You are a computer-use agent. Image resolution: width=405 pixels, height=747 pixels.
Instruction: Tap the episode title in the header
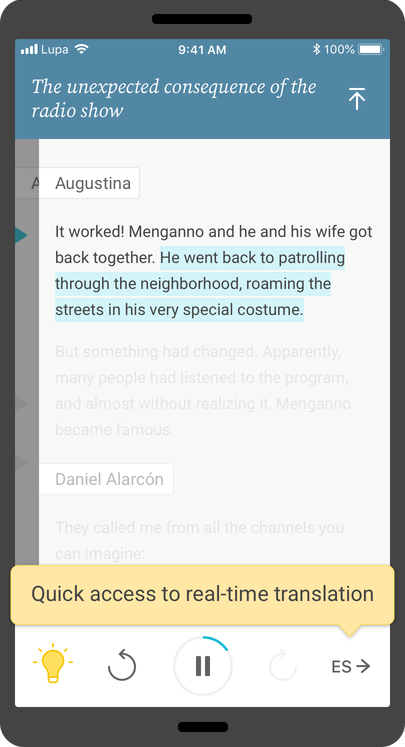tap(174, 98)
